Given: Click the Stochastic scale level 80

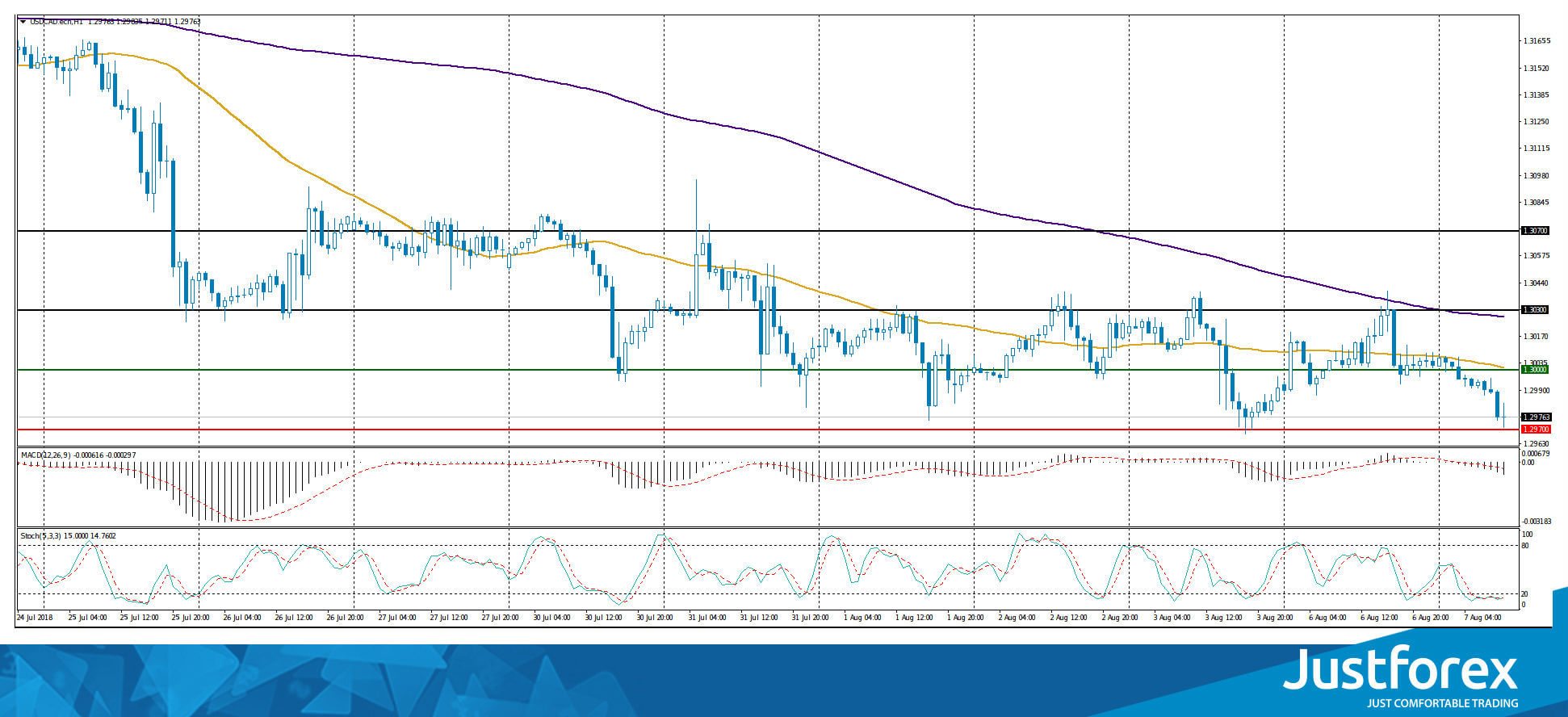Looking at the screenshot, I should [1525, 546].
